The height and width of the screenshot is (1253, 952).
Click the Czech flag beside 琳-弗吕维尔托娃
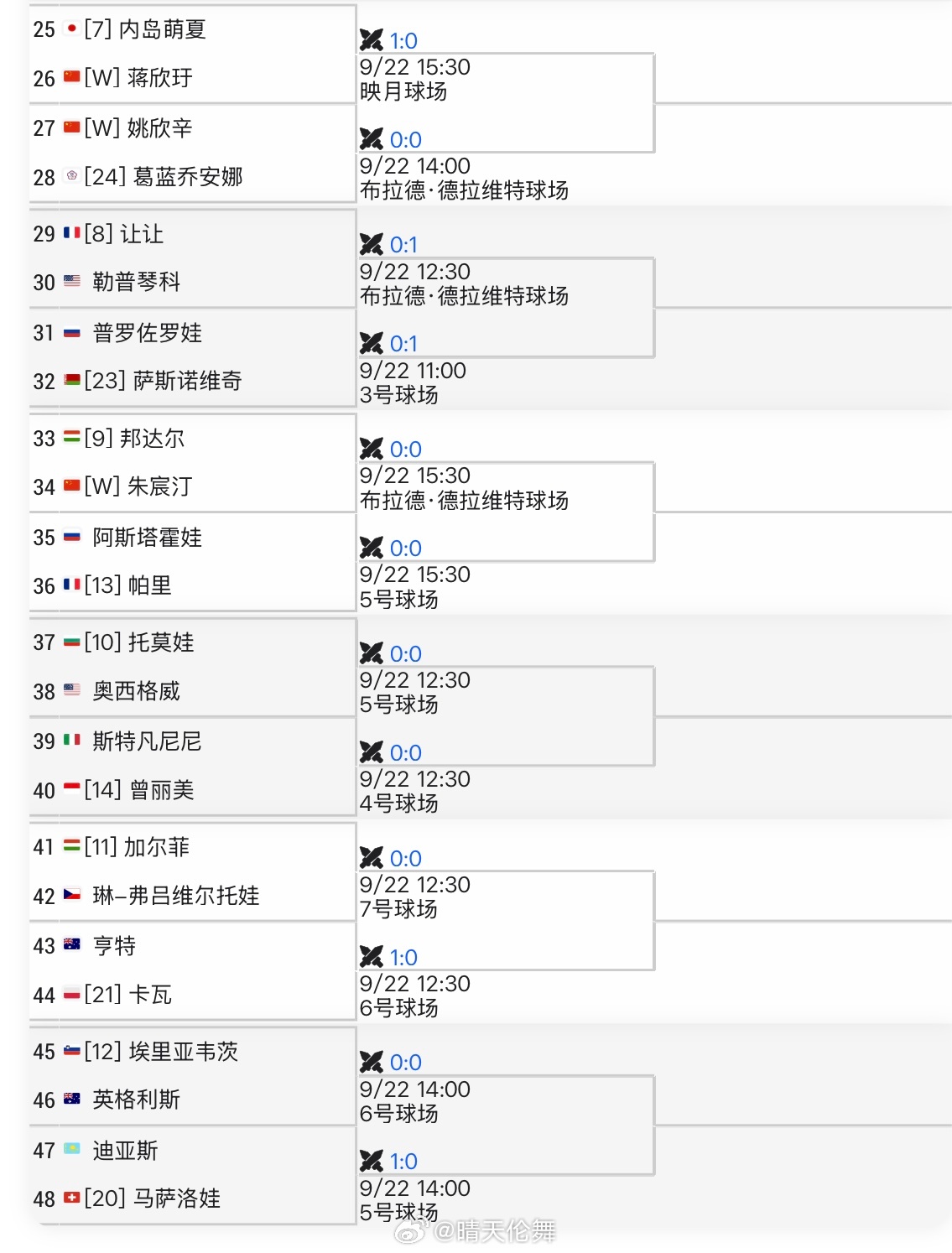coord(72,895)
